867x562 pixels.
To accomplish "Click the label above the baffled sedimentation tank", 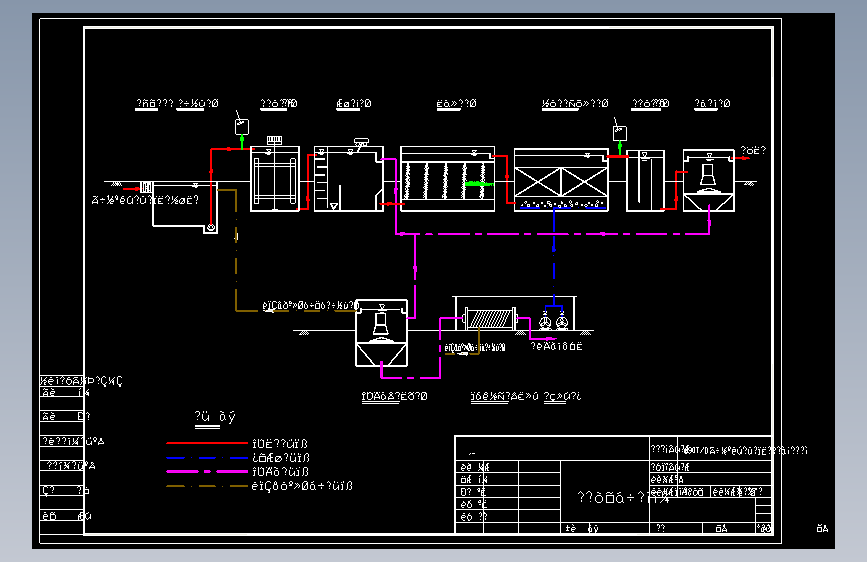I will [x=456, y=103].
